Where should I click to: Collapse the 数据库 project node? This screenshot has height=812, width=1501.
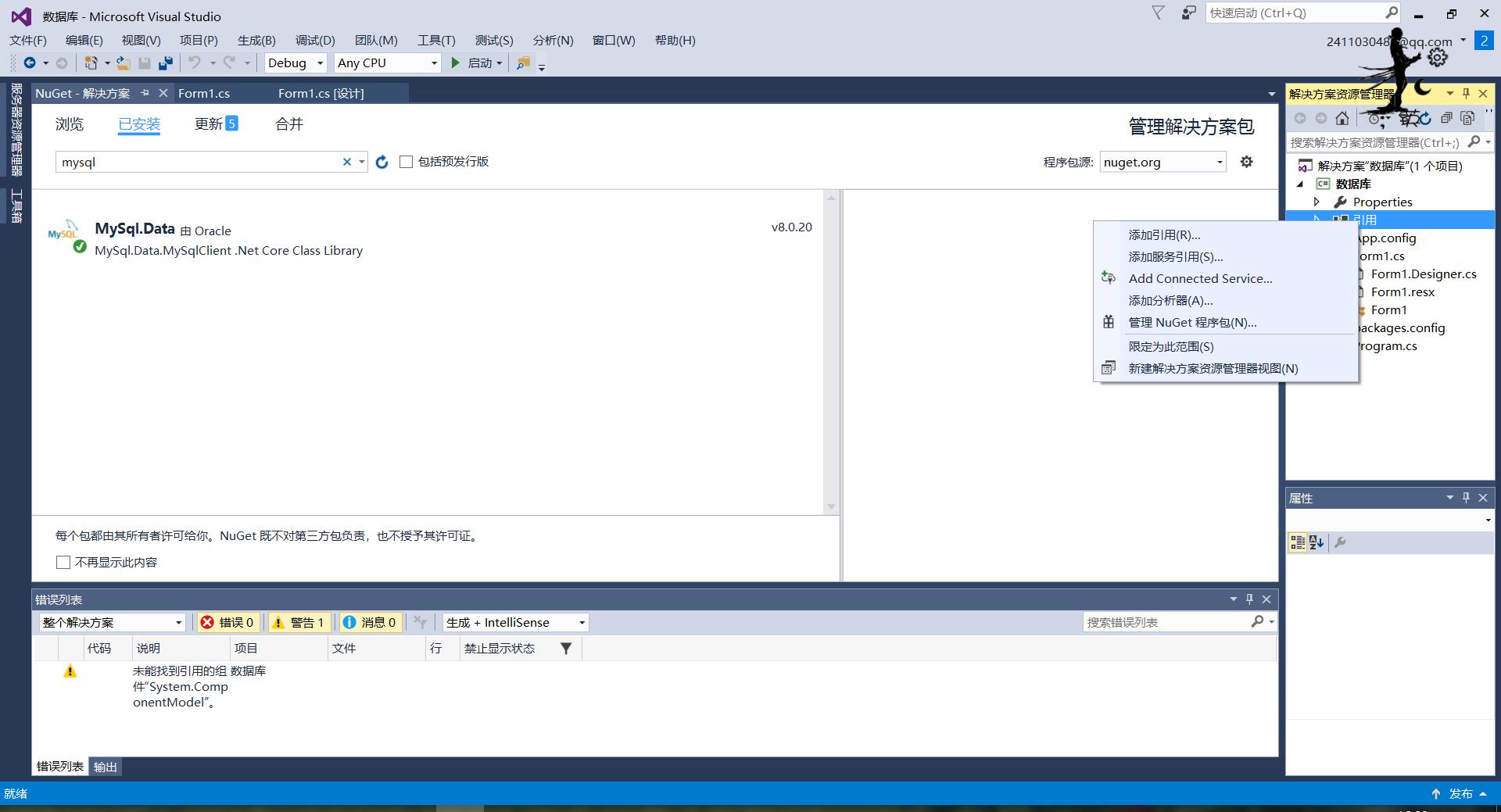point(1300,184)
